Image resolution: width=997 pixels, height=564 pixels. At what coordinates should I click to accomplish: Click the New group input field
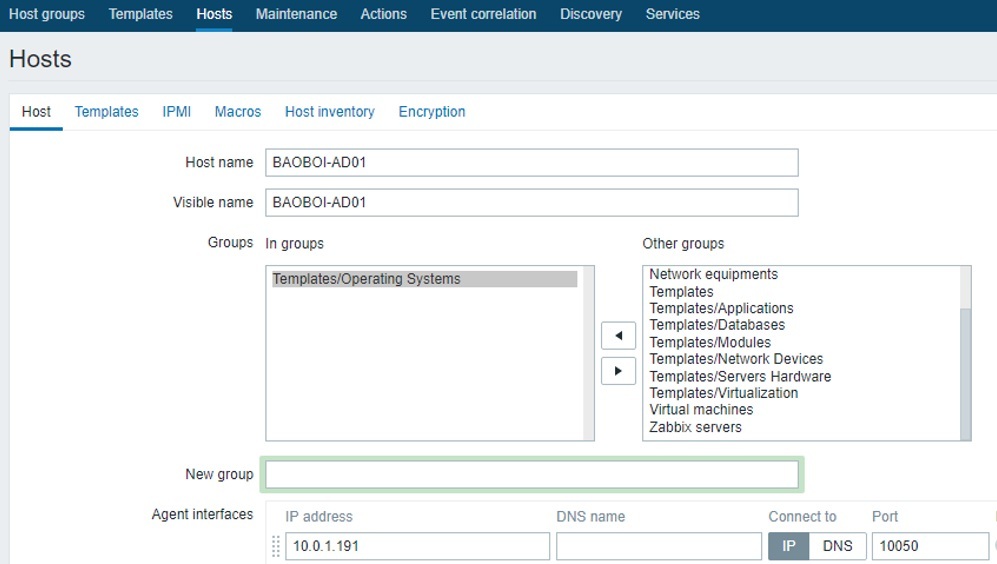tap(531, 474)
